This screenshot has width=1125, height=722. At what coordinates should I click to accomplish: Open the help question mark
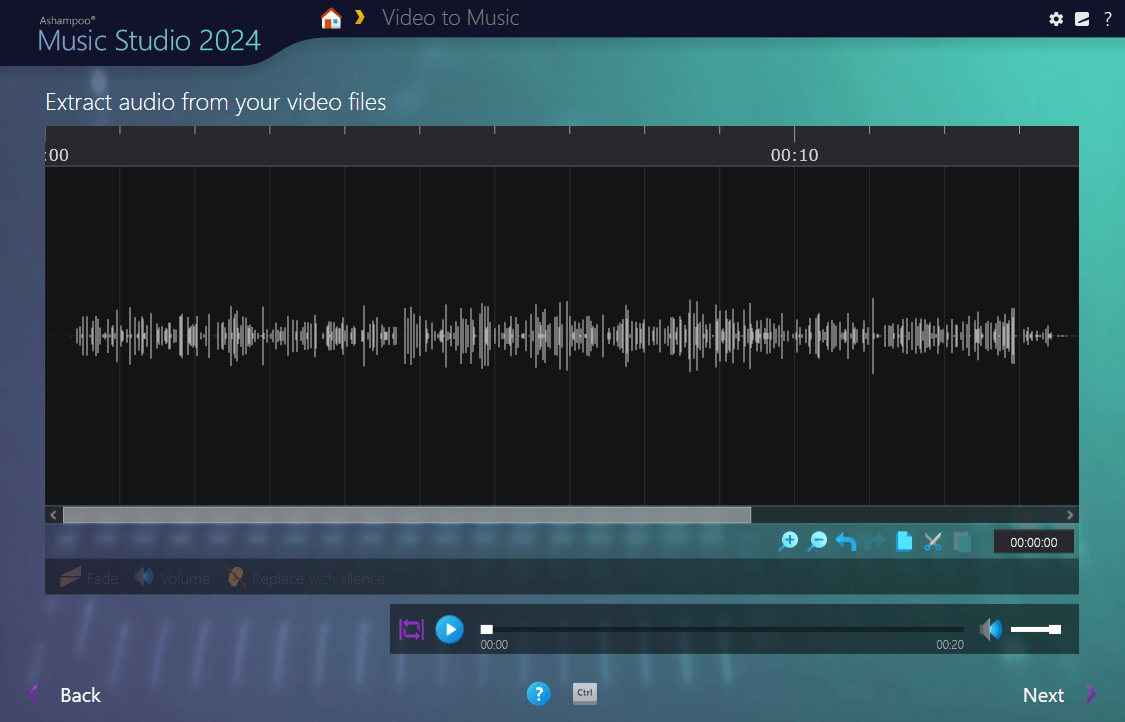1108,19
